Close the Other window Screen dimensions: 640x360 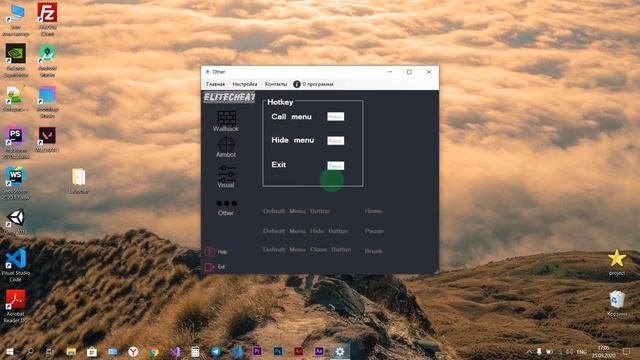[x=429, y=72]
